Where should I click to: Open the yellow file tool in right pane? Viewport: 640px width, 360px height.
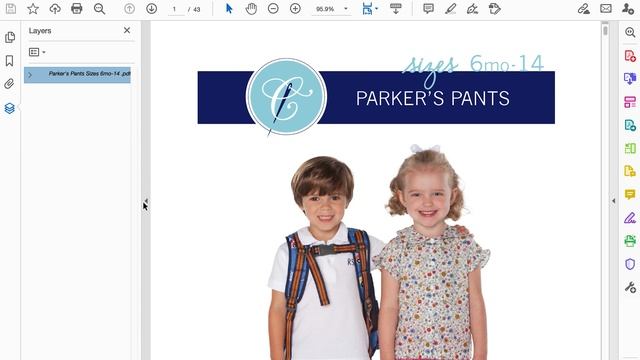click(630, 171)
